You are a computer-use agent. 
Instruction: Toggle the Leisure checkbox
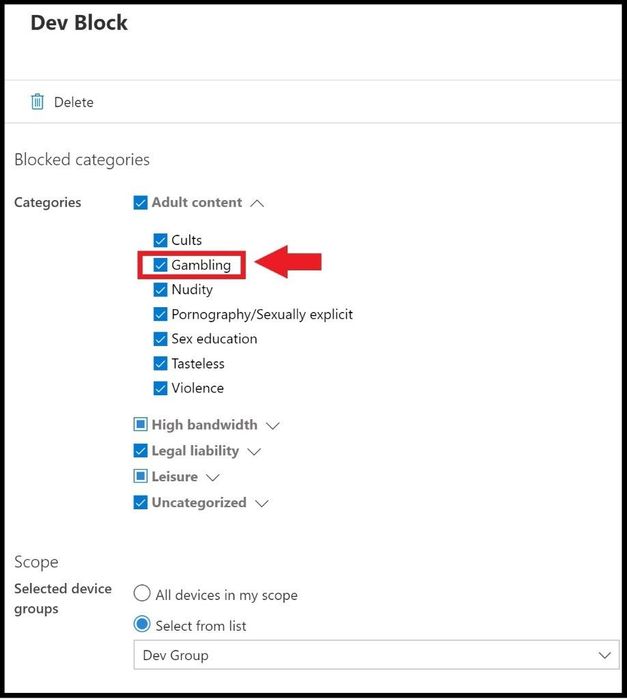140,477
